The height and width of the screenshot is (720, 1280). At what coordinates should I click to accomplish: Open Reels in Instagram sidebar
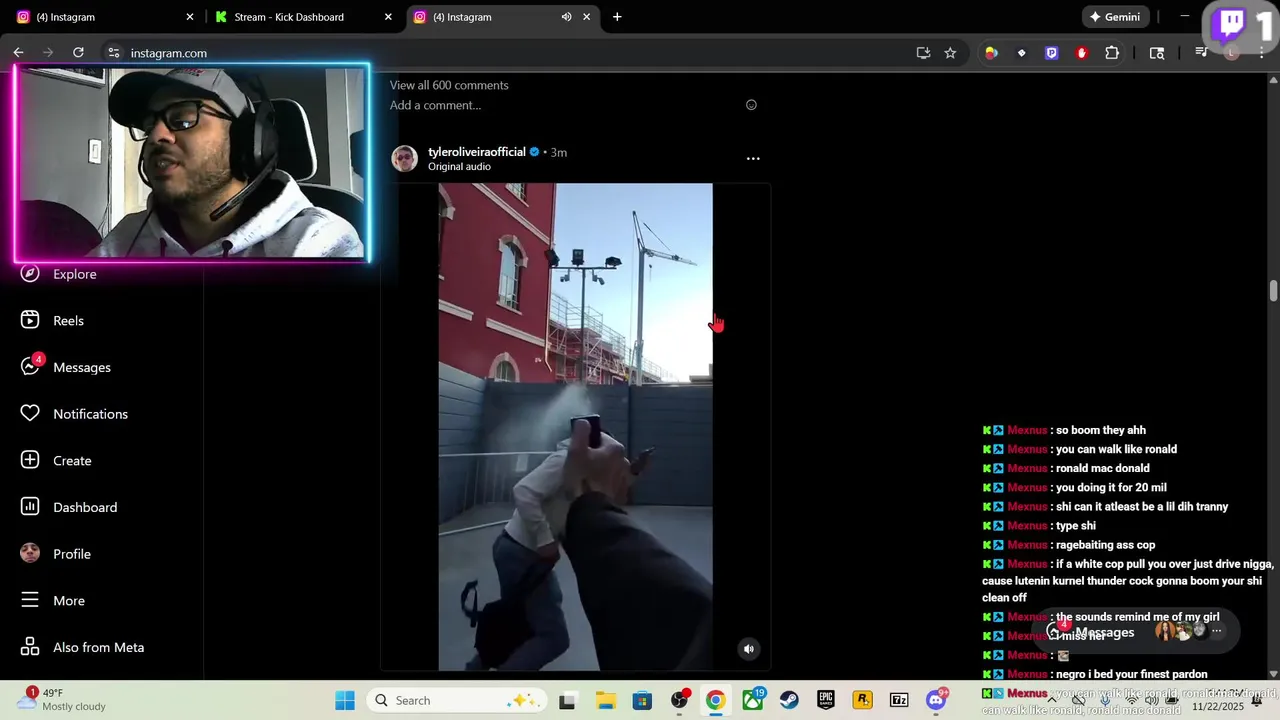pos(53,320)
